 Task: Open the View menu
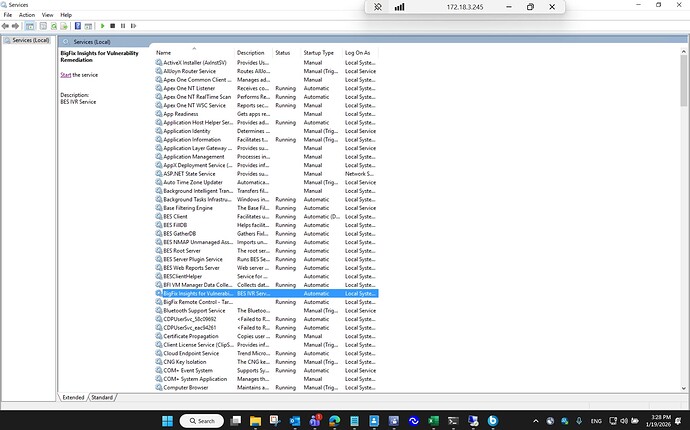47,16
